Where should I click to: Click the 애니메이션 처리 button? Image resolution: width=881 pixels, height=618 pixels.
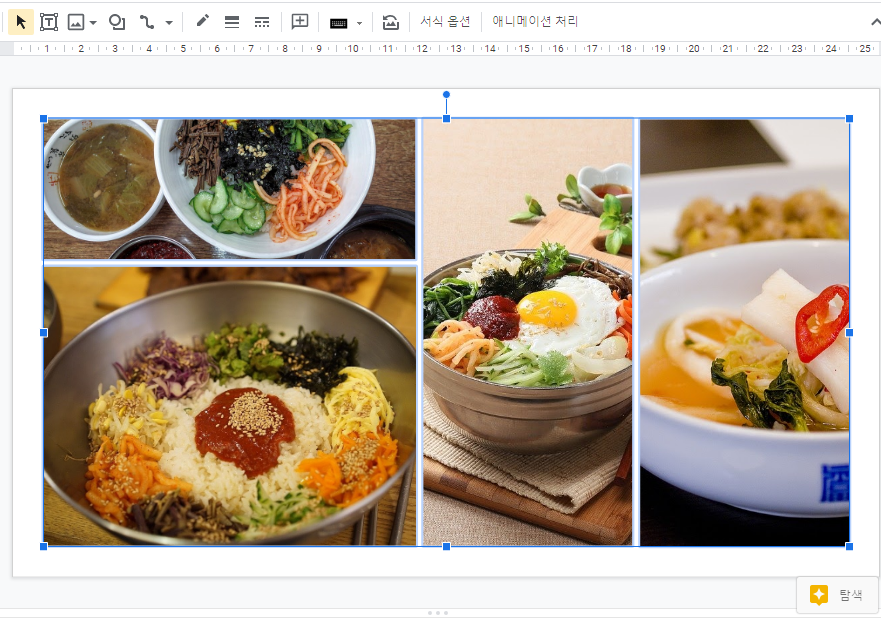(x=535, y=21)
